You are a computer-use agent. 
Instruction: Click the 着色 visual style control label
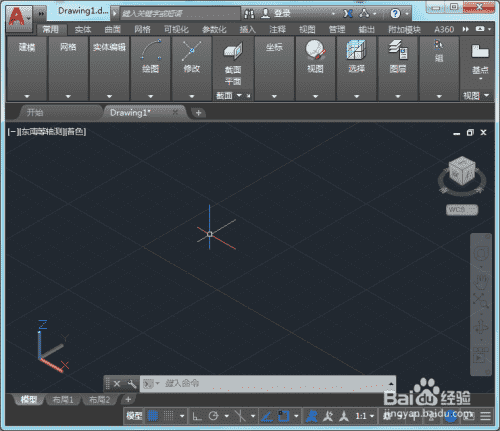(75, 132)
